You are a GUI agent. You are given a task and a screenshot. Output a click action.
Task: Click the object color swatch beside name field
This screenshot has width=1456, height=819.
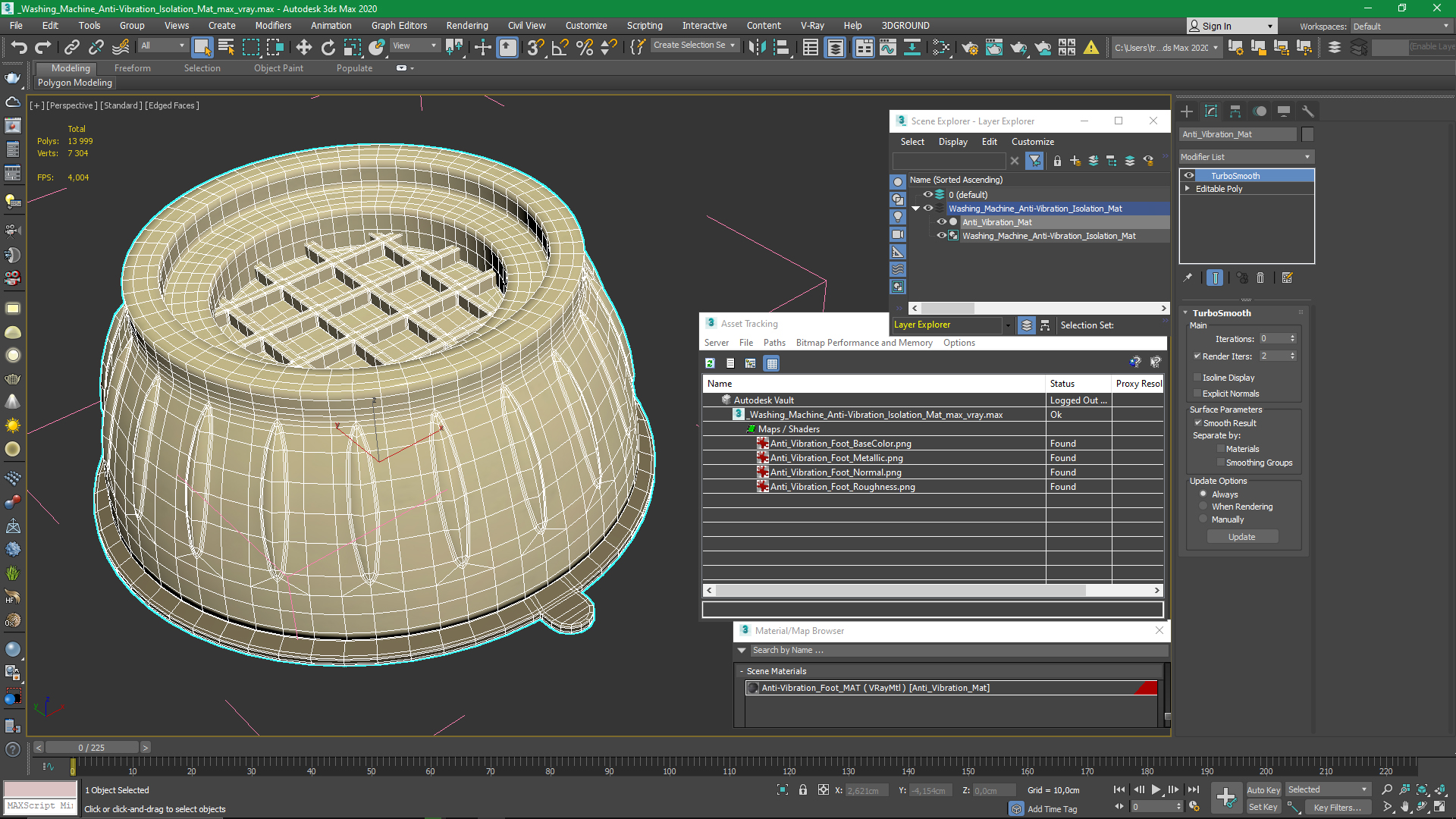(x=1307, y=134)
